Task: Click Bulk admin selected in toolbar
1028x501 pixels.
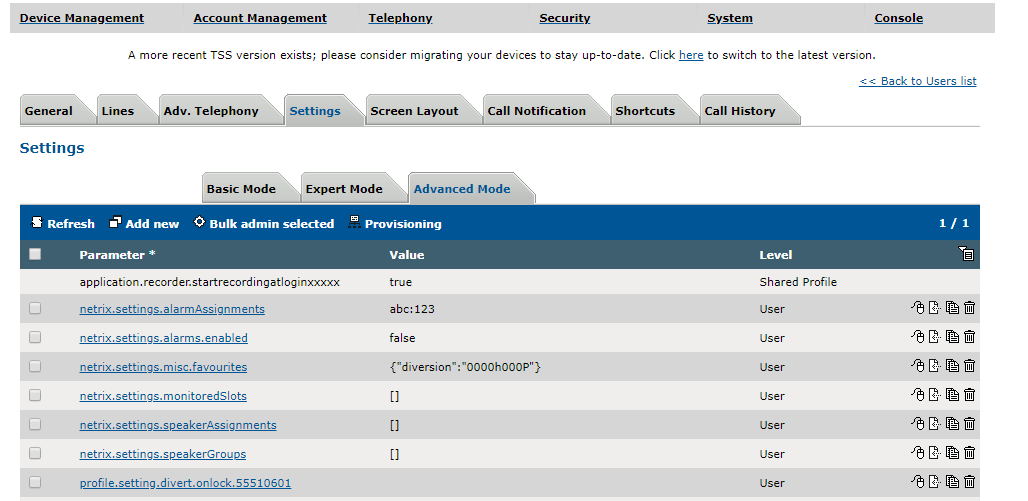Action: [264, 223]
